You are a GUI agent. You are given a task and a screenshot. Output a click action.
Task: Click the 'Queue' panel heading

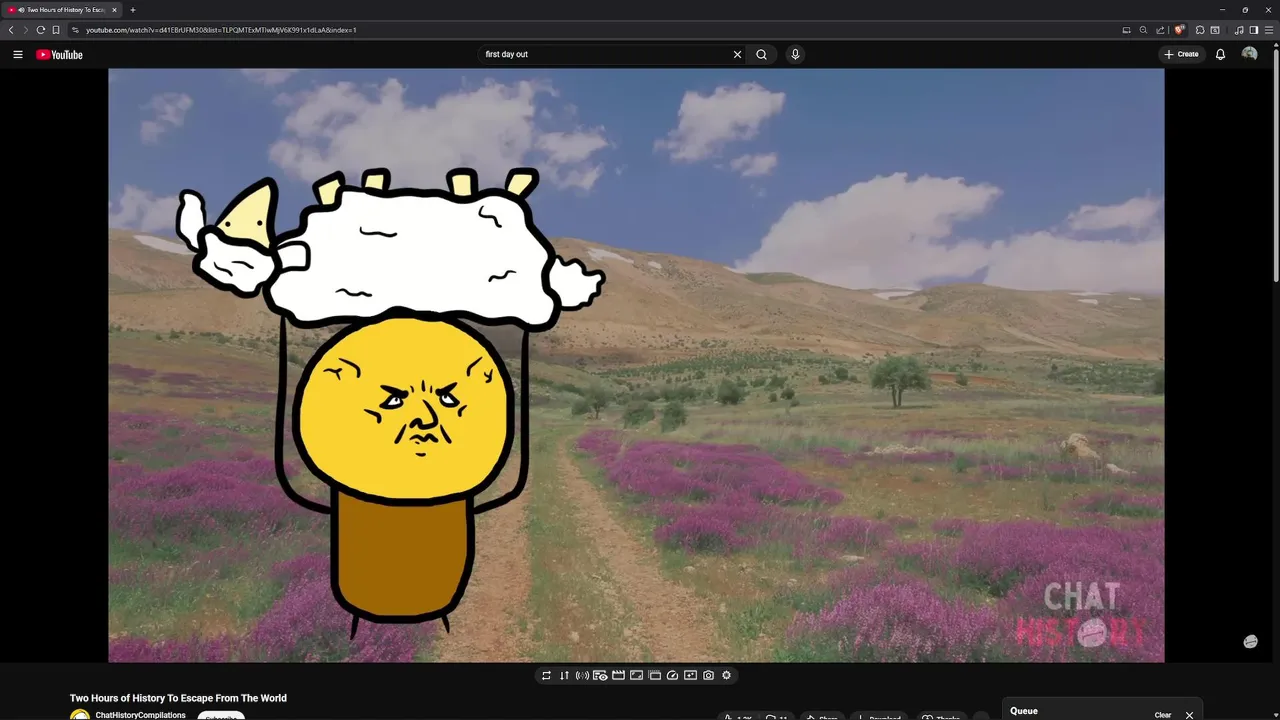[1024, 711]
